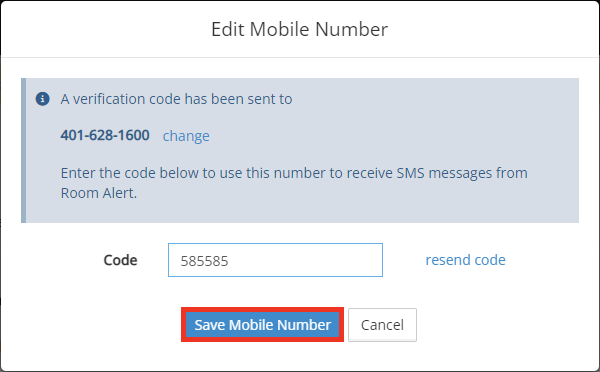Select the phone number 401-628-1600 text
600x372 pixels.
[x=105, y=135]
